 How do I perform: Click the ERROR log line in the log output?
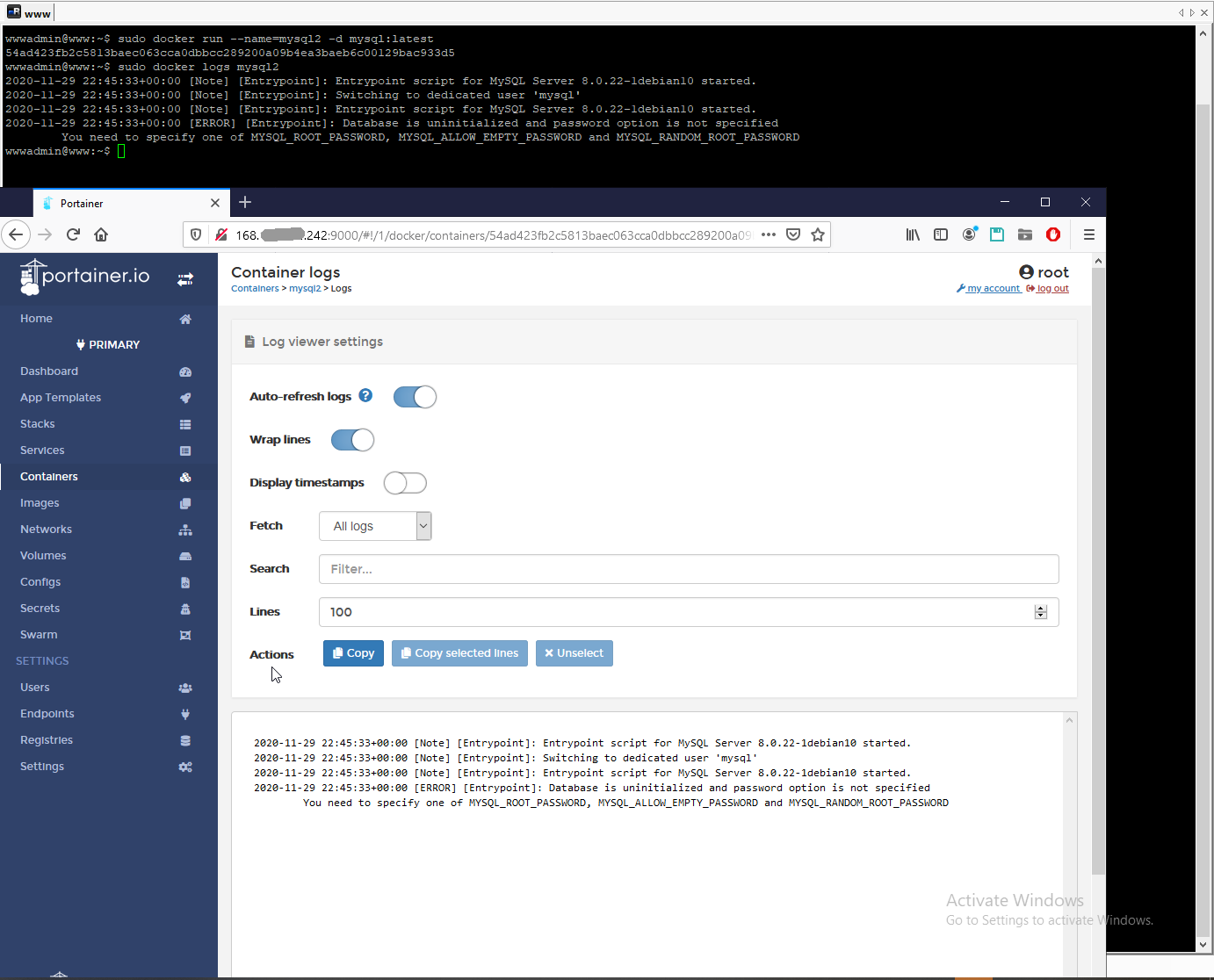click(592, 788)
